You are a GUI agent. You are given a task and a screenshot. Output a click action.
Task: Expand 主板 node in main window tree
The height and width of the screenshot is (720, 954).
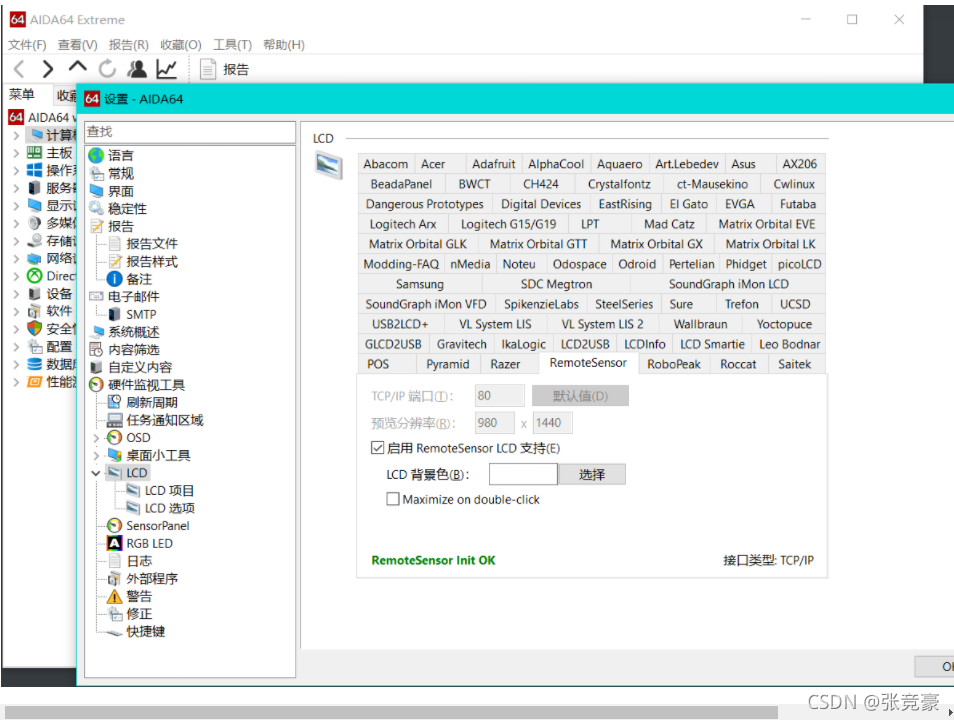pyautogui.click(x=16, y=153)
